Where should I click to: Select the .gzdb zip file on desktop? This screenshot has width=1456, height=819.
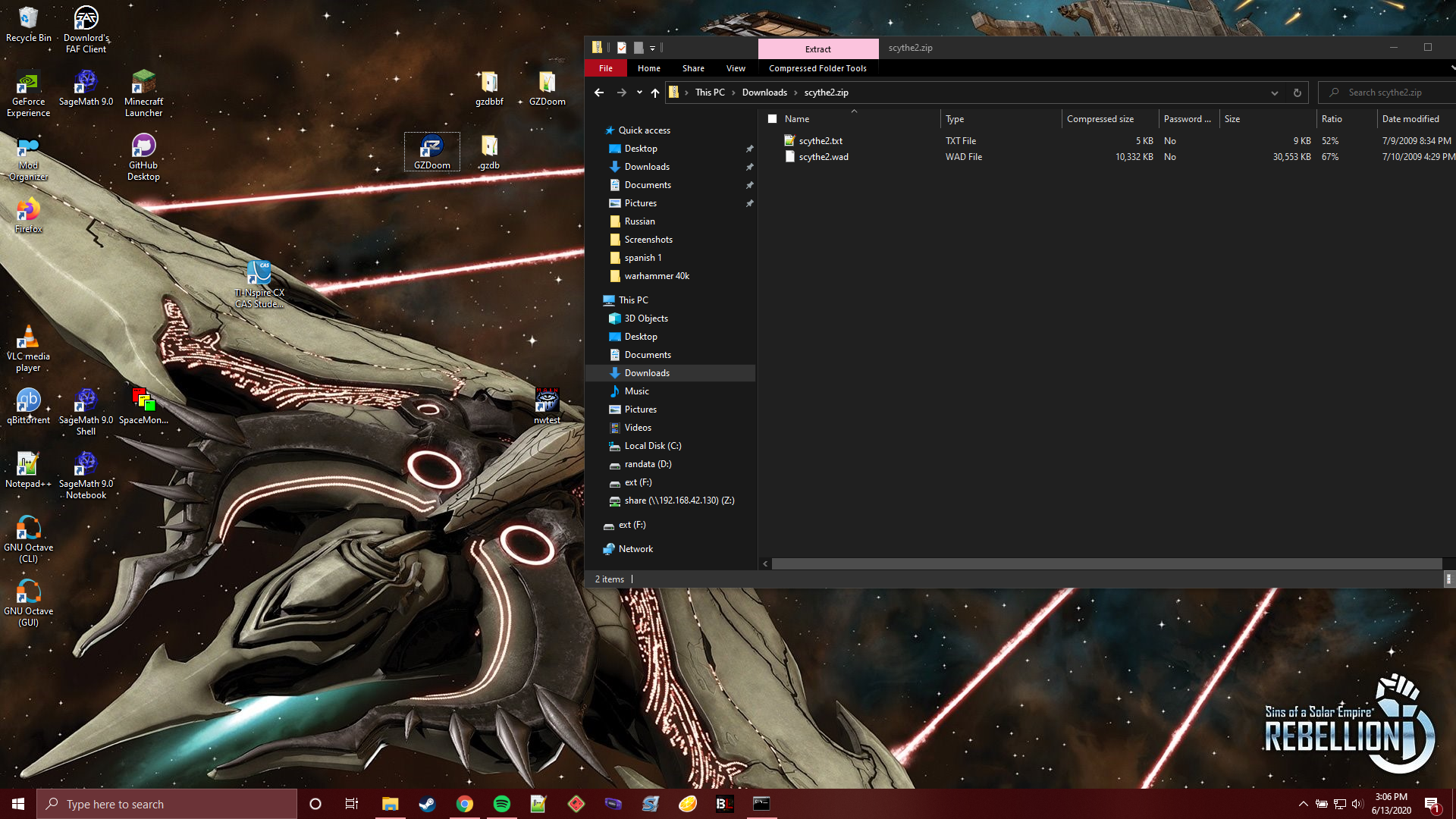[489, 152]
